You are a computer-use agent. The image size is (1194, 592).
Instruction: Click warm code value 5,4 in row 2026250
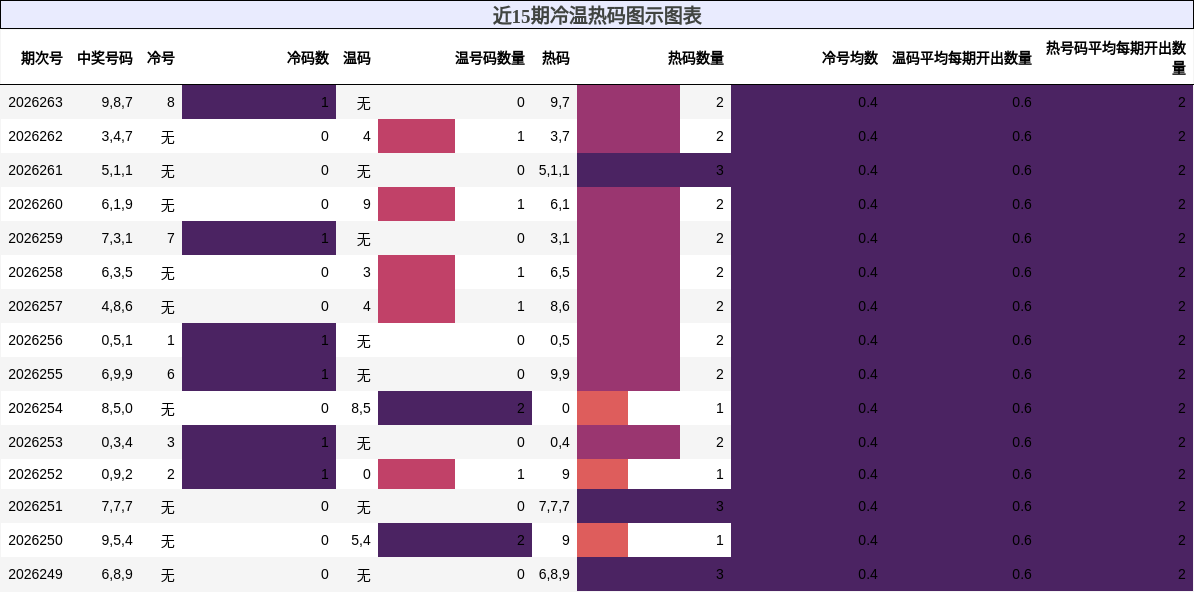coord(361,540)
